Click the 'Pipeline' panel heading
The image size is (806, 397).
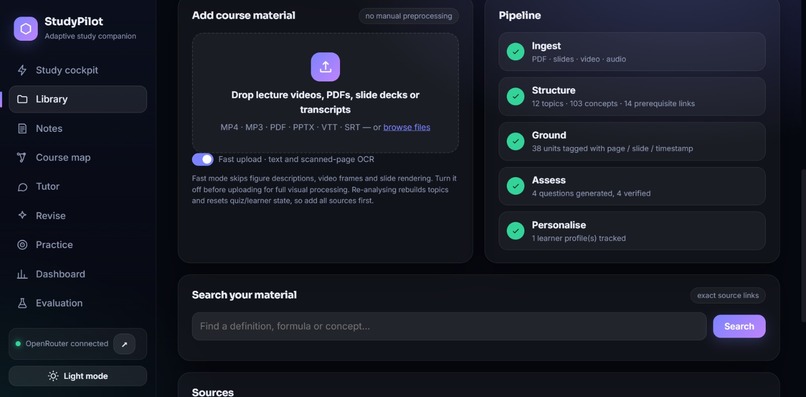[x=520, y=15]
